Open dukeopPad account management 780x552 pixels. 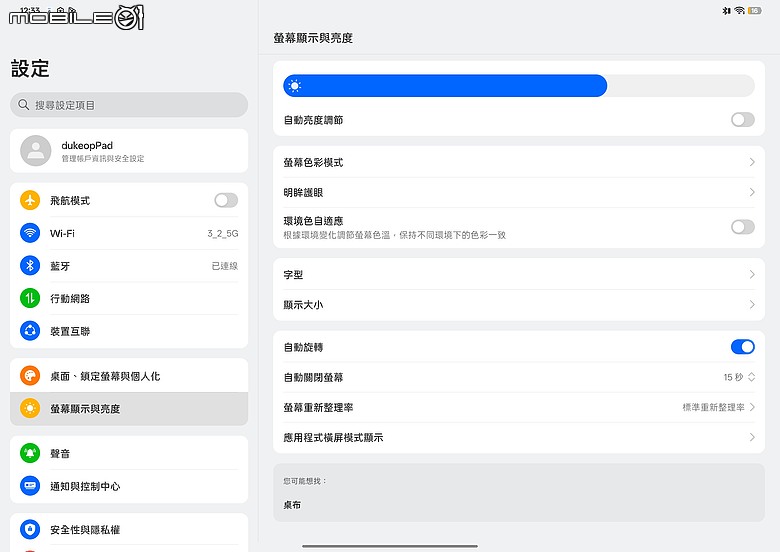[129, 151]
